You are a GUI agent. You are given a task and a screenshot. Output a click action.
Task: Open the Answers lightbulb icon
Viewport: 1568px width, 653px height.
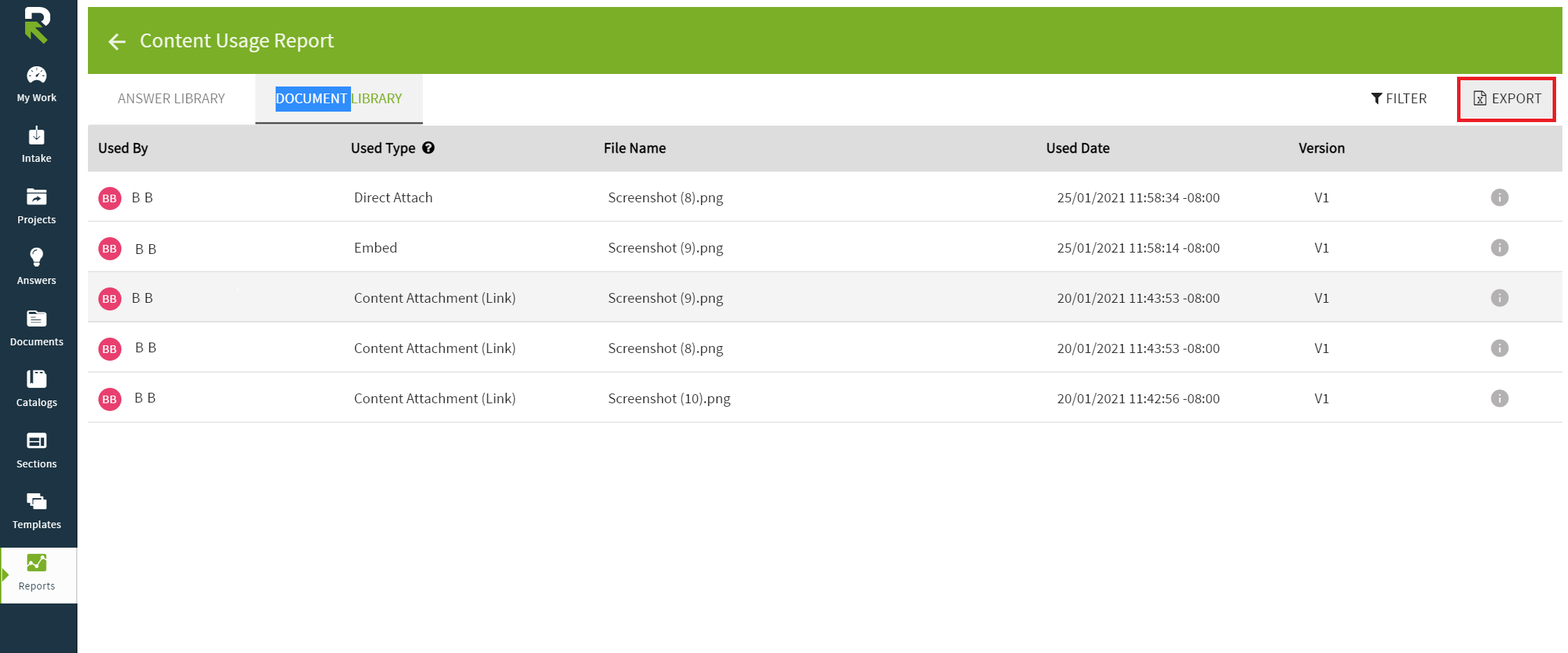click(x=36, y=258)
